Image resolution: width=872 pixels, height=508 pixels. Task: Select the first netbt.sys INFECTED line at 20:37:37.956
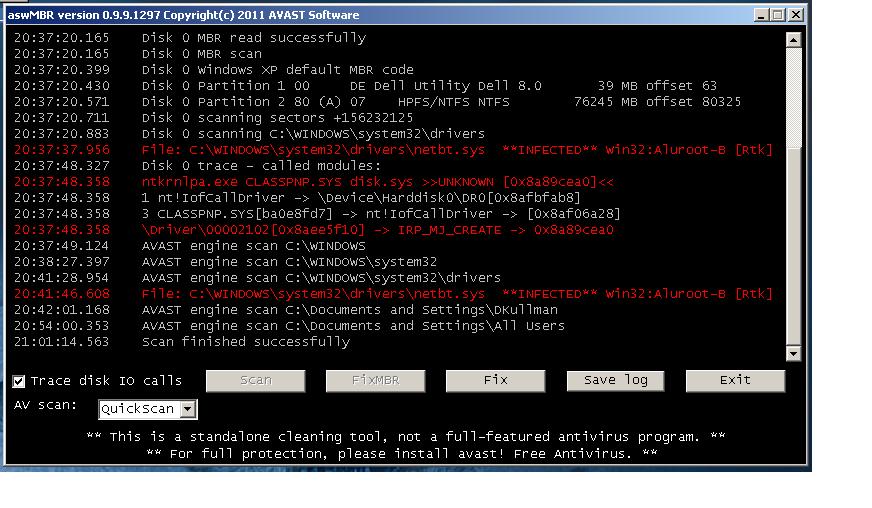(x=393, y=150)
